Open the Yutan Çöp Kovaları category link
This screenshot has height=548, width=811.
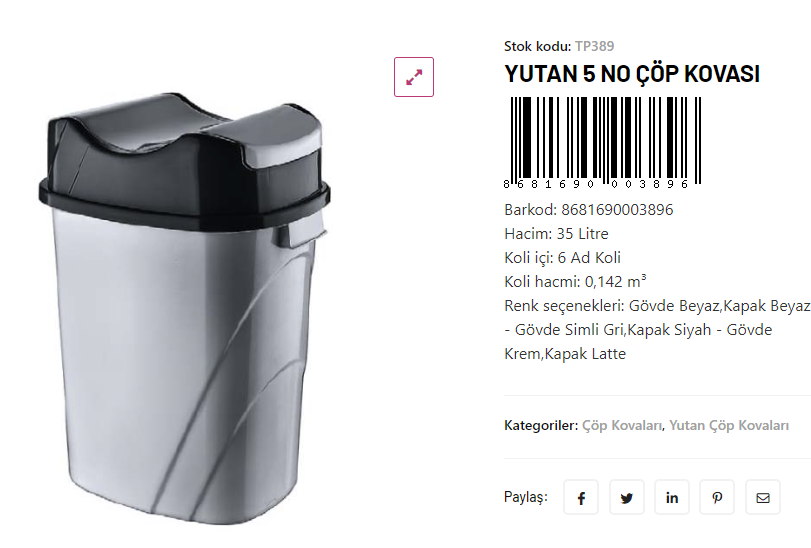pos(729,425)
